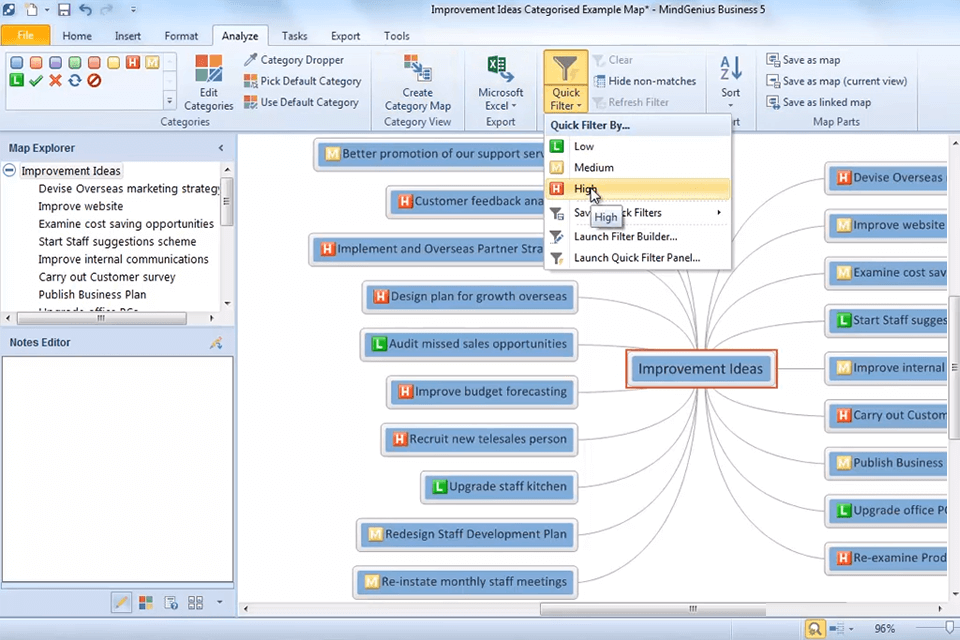Apply the yellow category color swatch
Image resolution: width=960 pixels, height=640 pixels.
click(x=113, y=63)
